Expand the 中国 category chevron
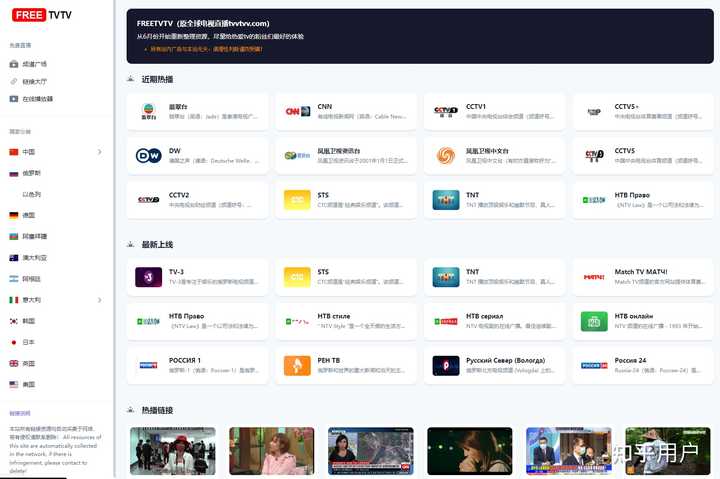 (x=100, y=152)
